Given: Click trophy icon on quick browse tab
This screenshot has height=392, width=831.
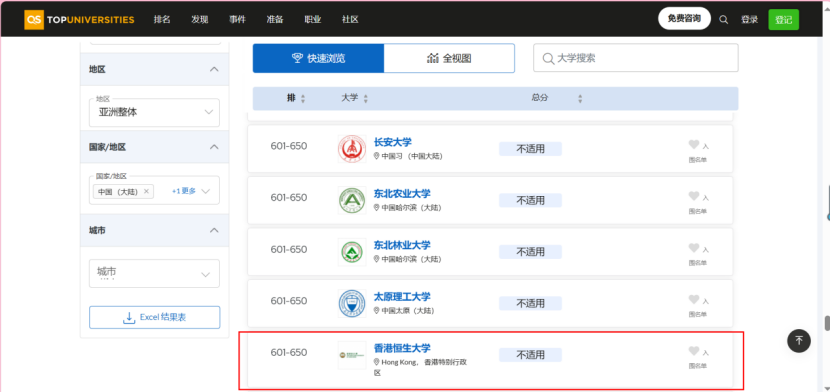Looking at the screenshot, I should [297, 58].
